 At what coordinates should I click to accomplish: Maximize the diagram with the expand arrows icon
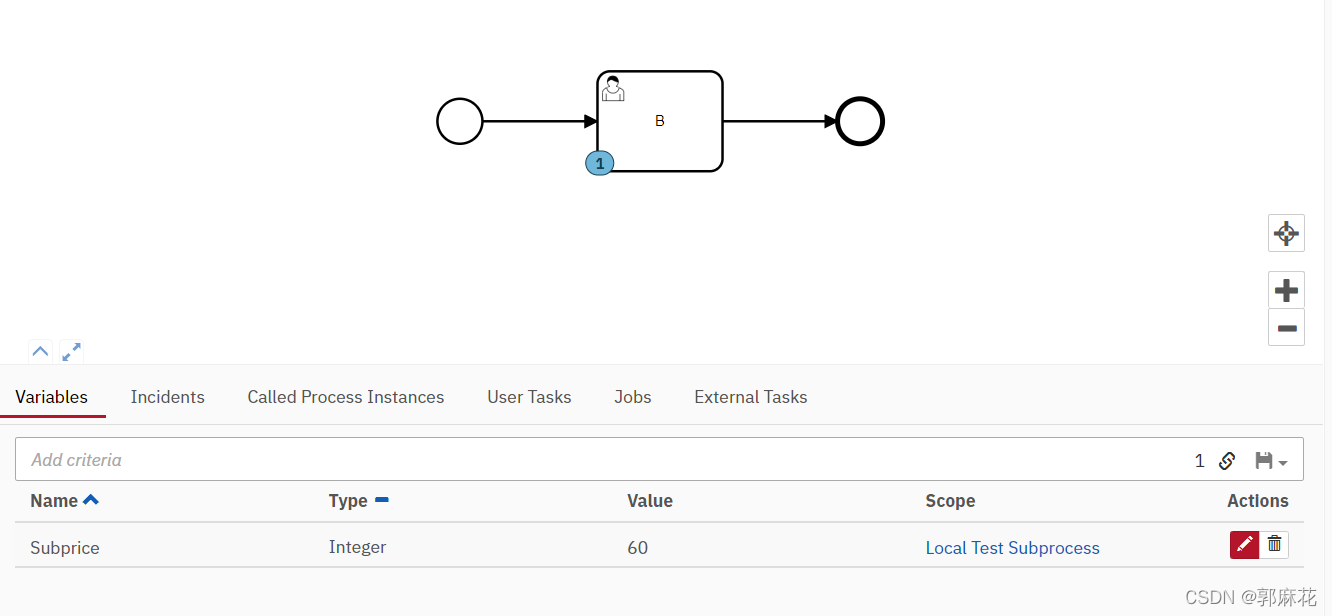point(71,352)
